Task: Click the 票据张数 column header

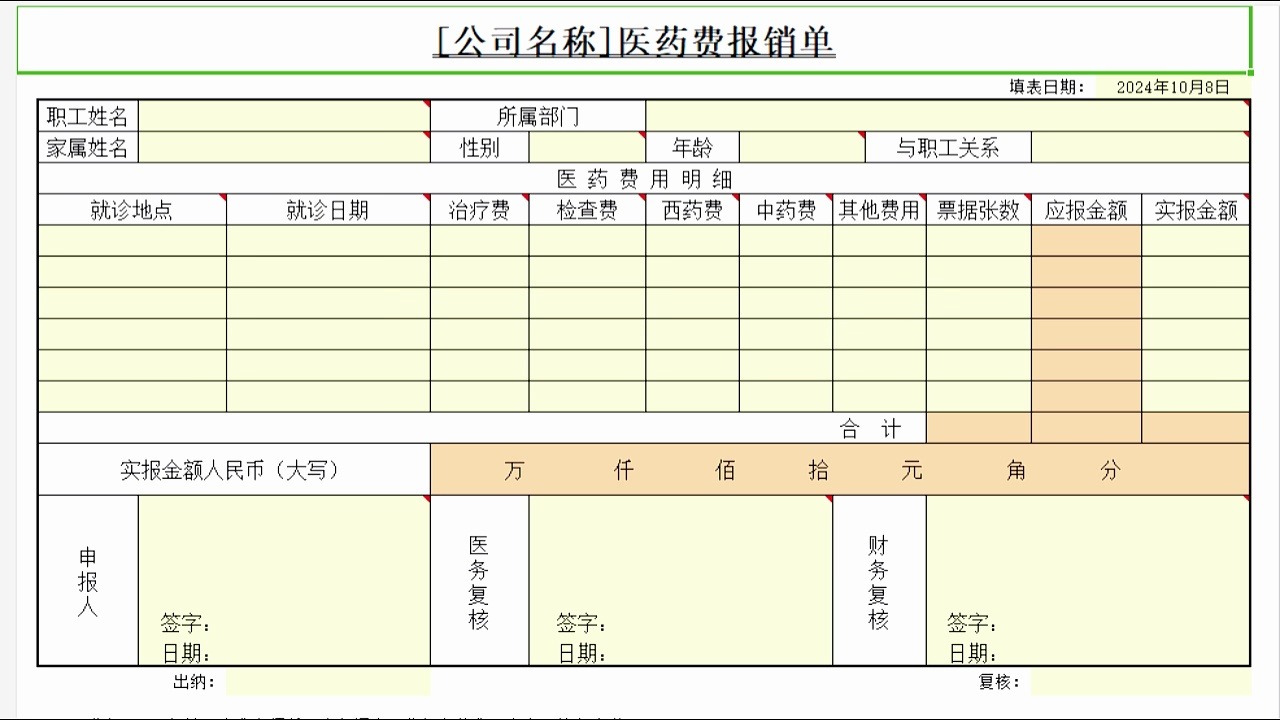Action: [979, 209]
